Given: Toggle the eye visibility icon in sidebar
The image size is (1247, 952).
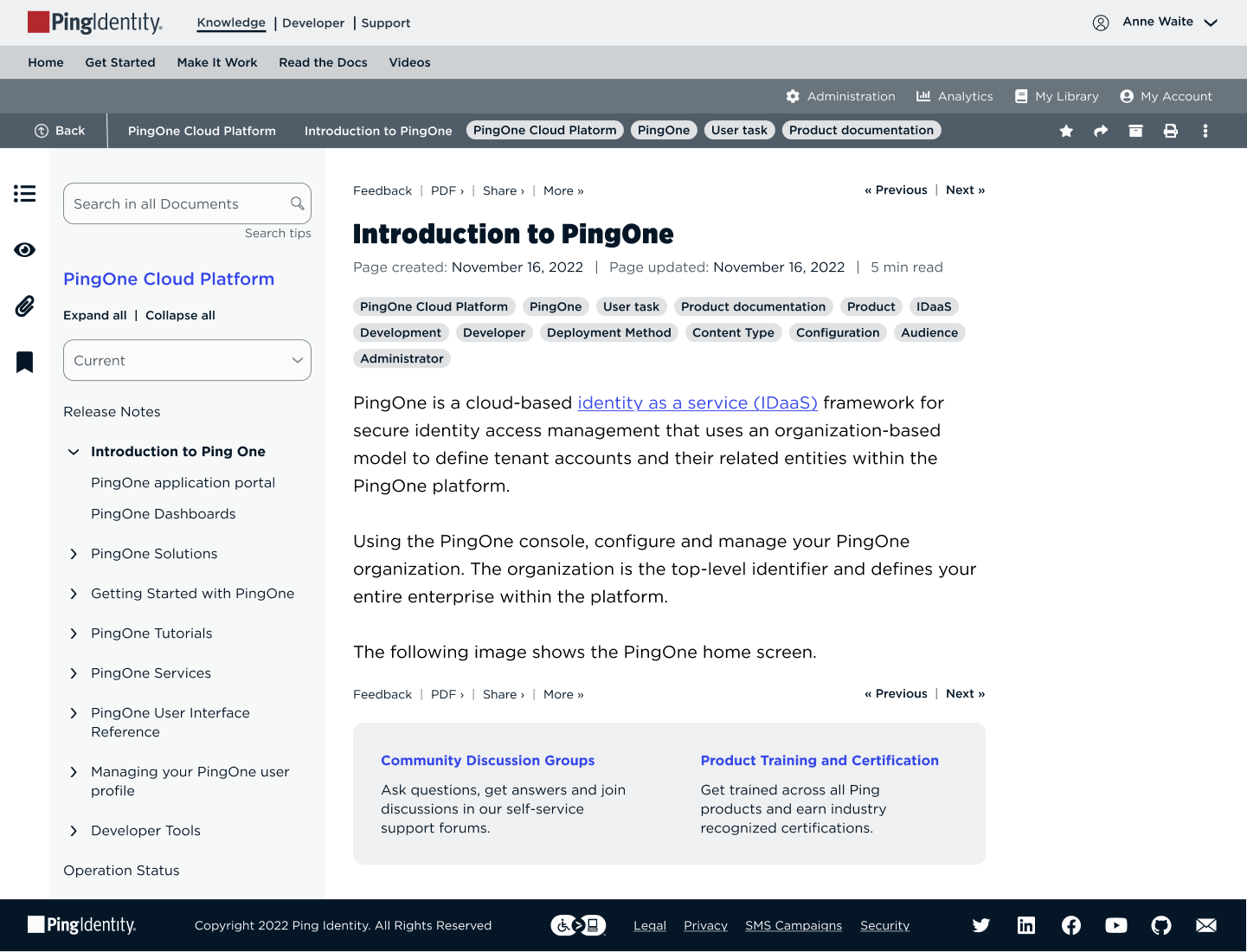Looking at the screenshot, I should coord(24,250).
